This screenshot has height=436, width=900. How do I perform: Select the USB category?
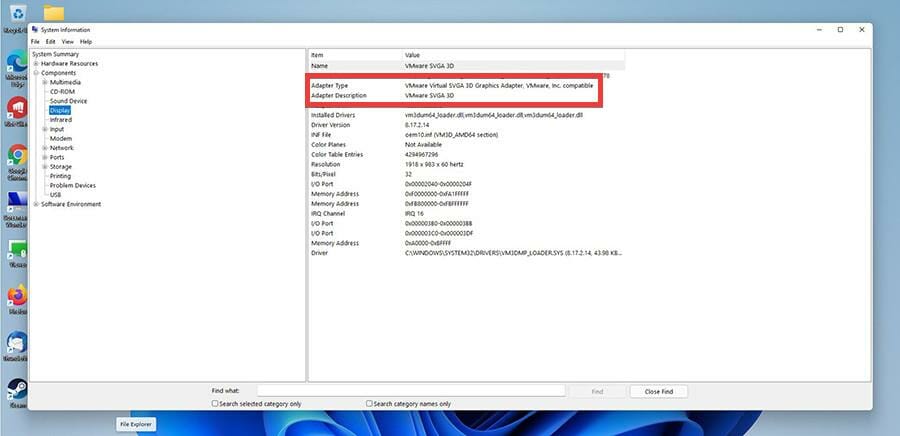55,195
